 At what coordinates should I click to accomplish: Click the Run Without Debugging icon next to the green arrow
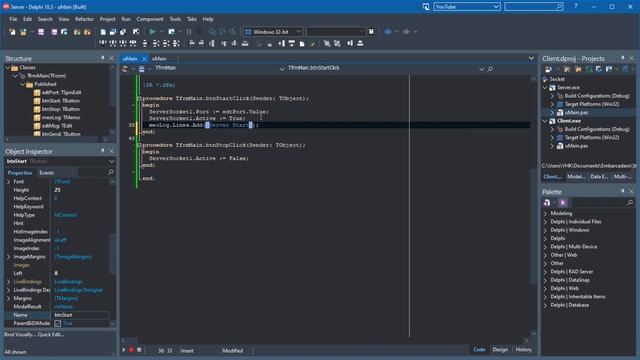coord(171,31)
